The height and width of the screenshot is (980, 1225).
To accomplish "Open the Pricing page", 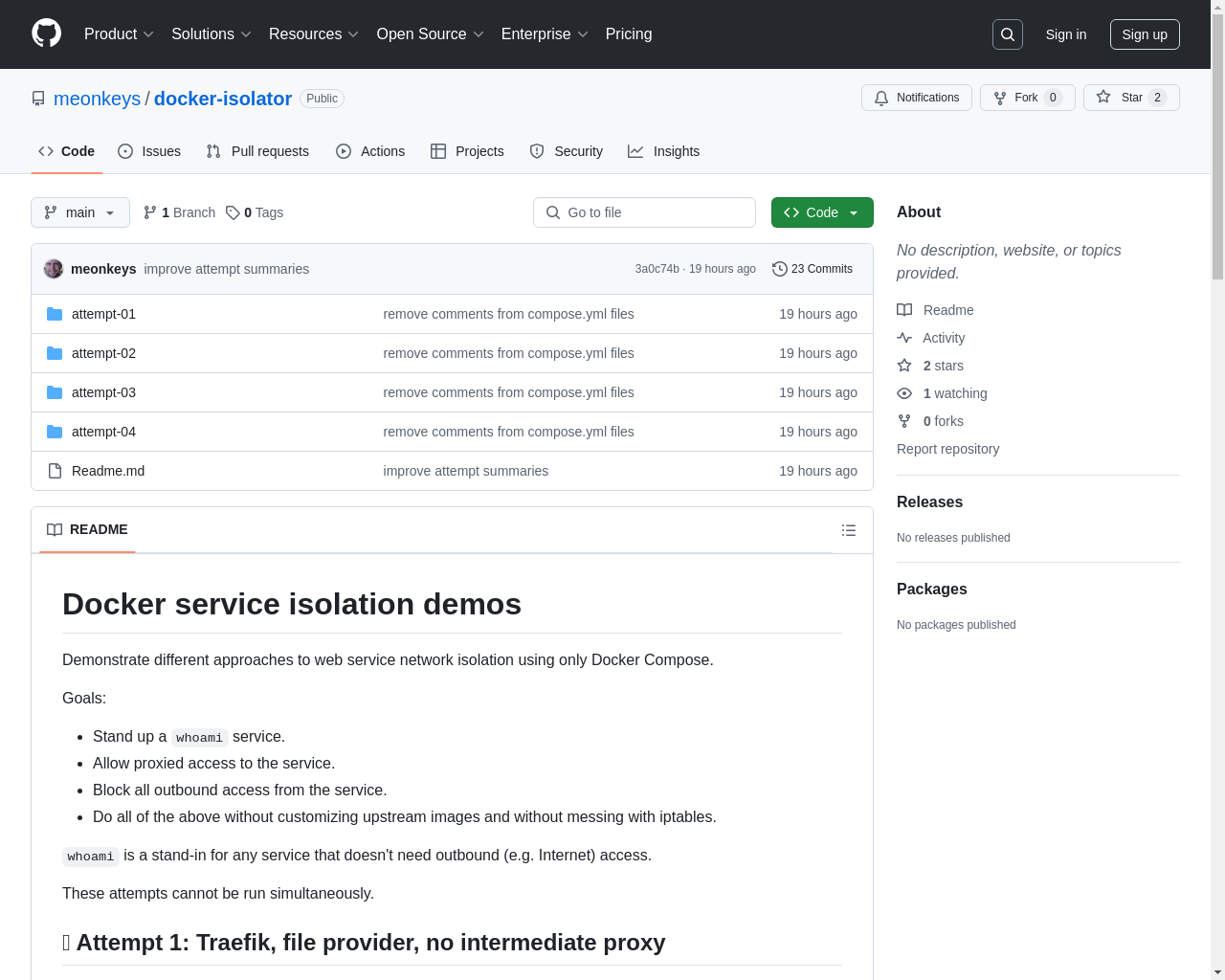I will [x=629, y=33].
